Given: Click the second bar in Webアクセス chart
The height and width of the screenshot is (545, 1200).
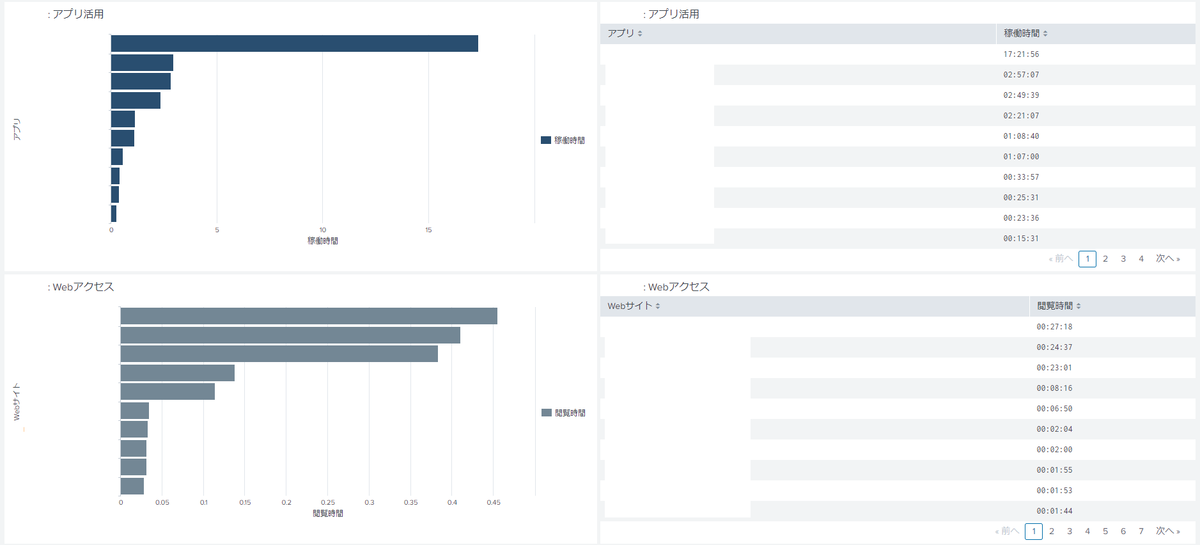Looking at the screenshot, I should tap(290, 335).
